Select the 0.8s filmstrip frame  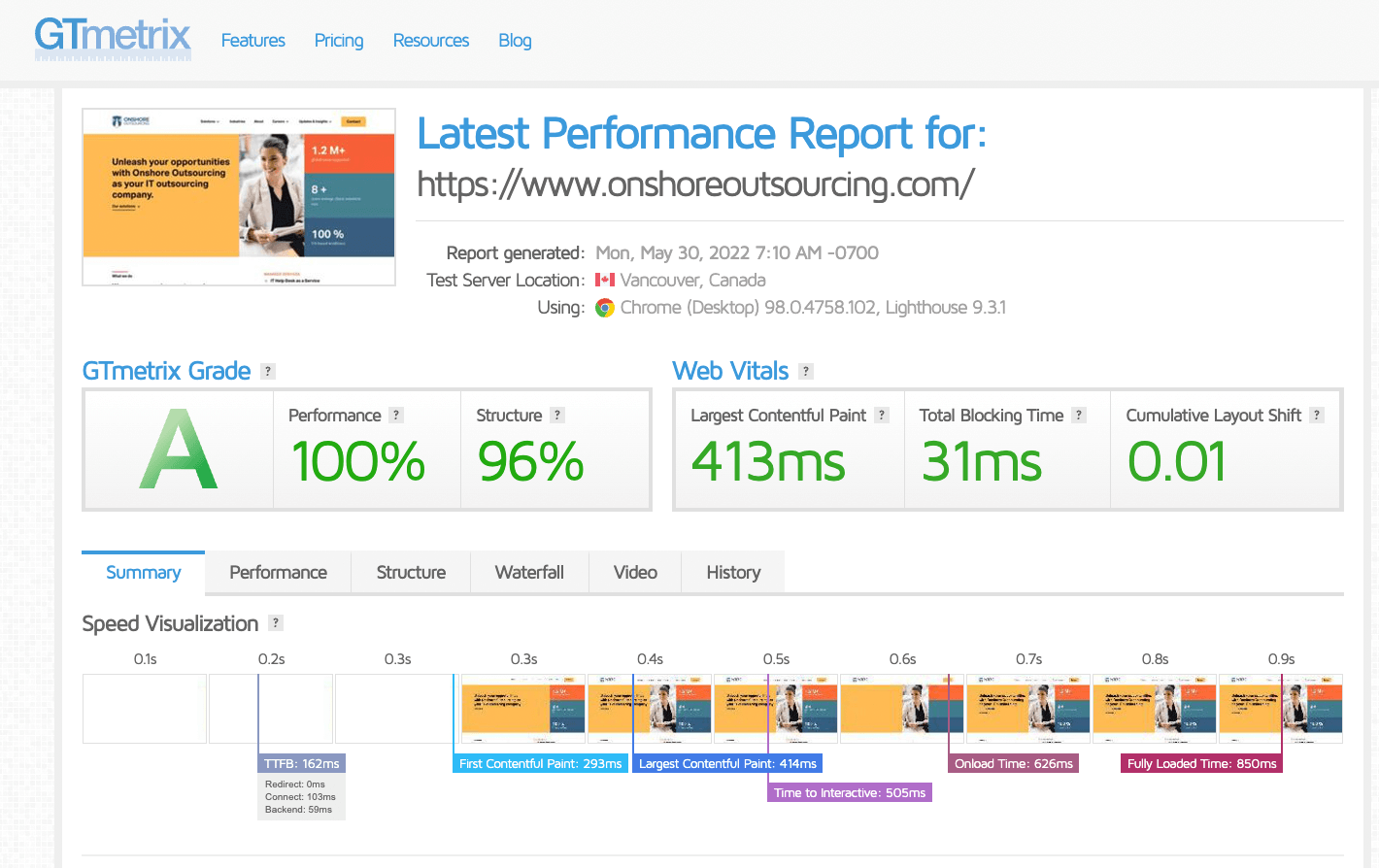[1155, 709]
